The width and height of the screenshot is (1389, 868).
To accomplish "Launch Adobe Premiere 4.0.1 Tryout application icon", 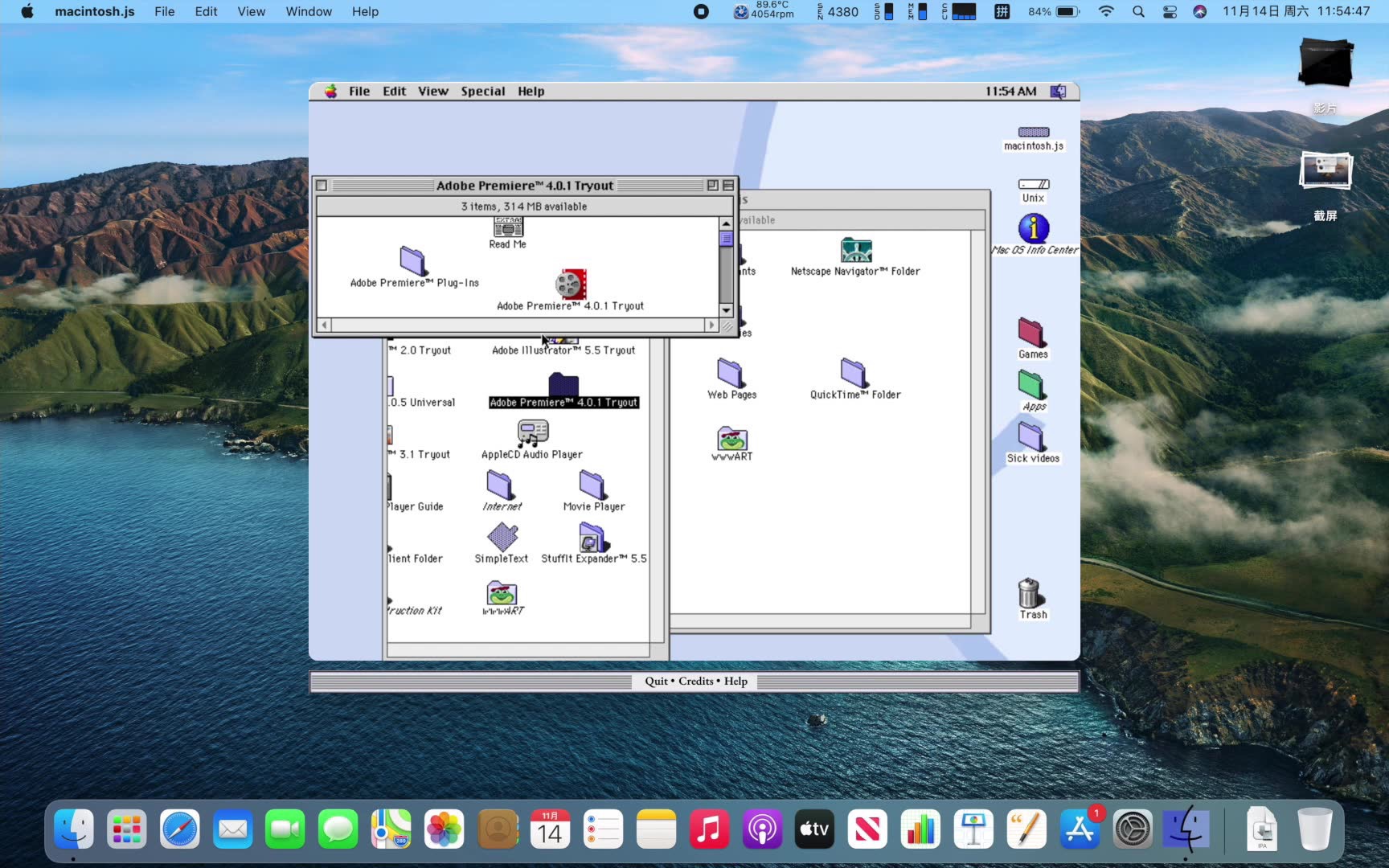I will pyautogui.click(x=571, y=284).
